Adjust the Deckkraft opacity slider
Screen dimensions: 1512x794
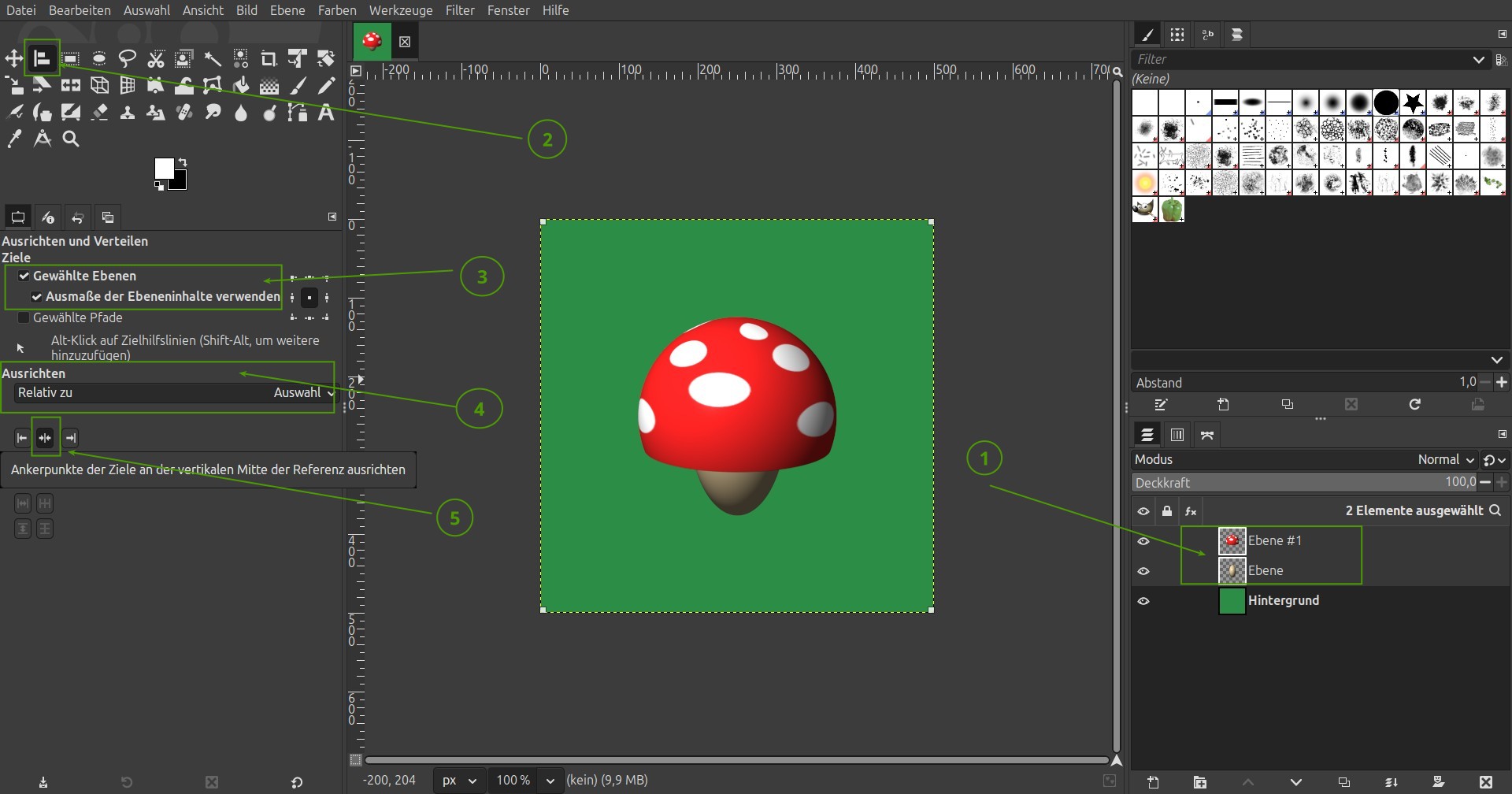pyautogui.click(x=1304, y=482)
